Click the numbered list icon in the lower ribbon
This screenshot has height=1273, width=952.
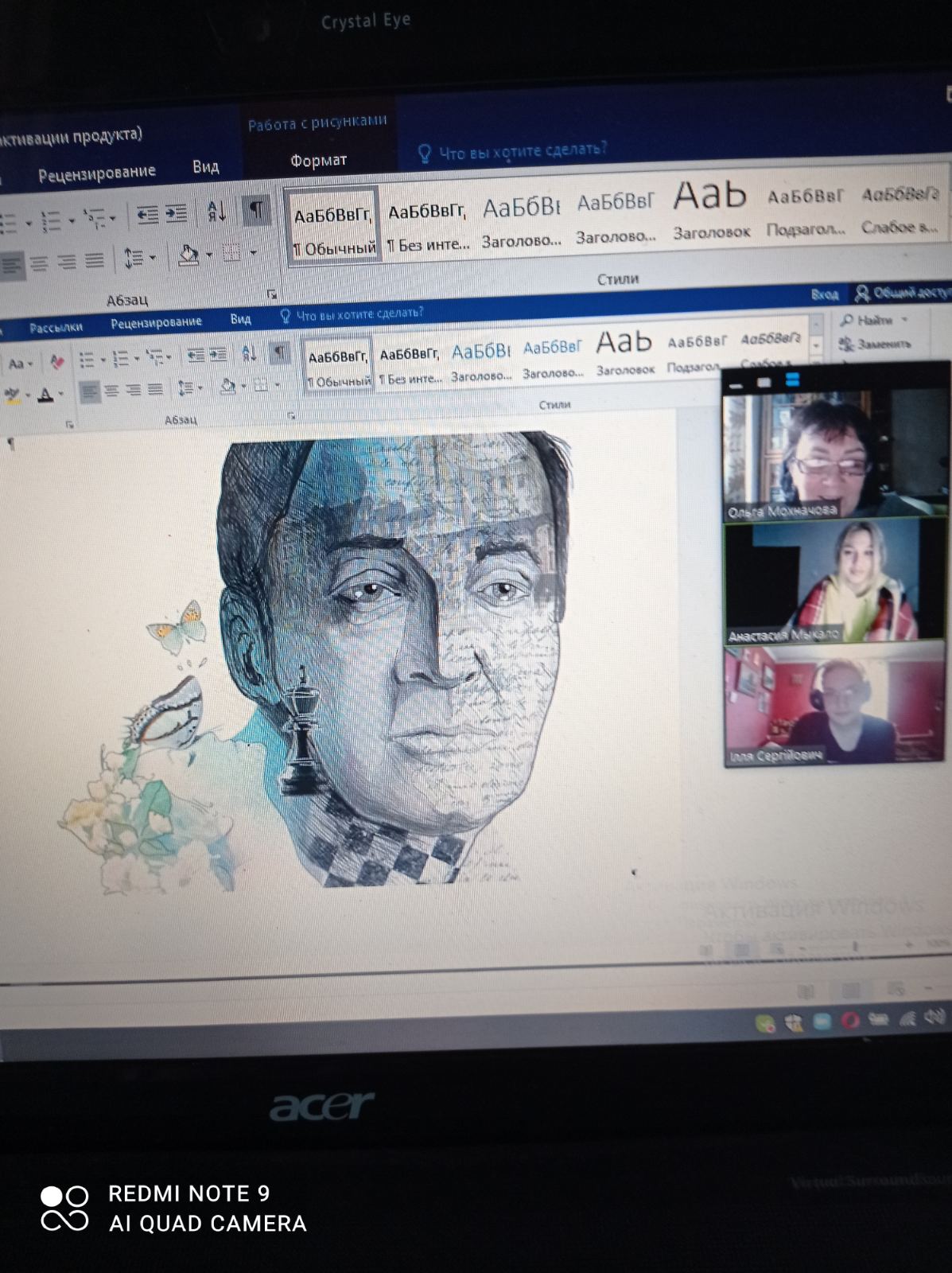[x=120, y=360]
